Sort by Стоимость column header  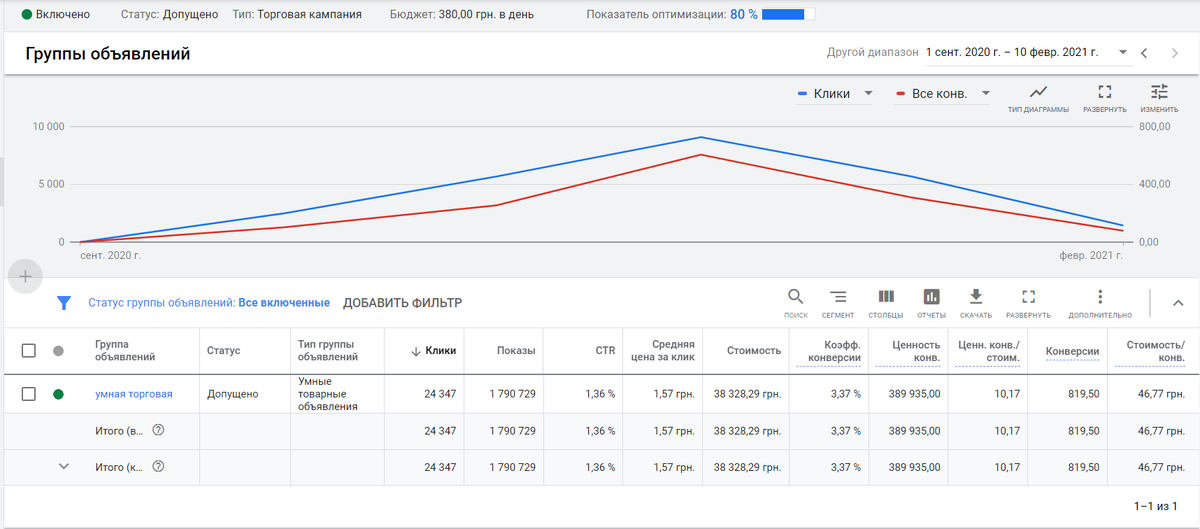[752, 351]
